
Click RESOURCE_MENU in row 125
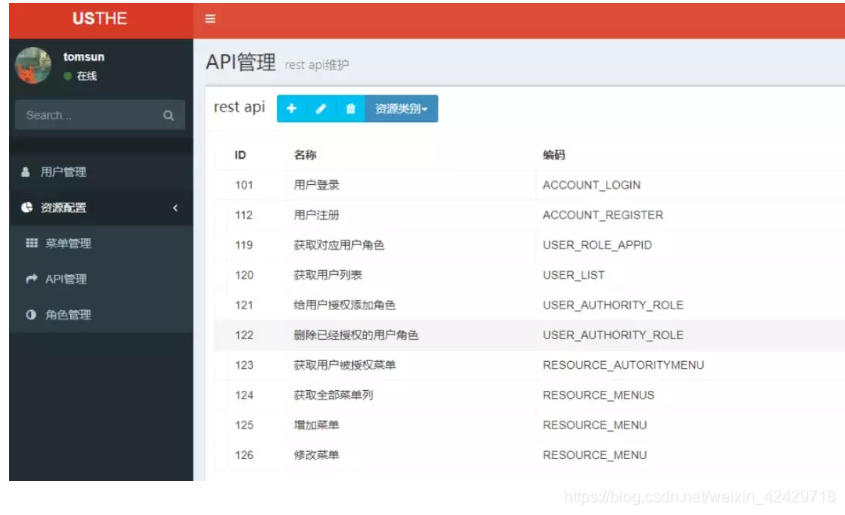[x=595, y=425]
